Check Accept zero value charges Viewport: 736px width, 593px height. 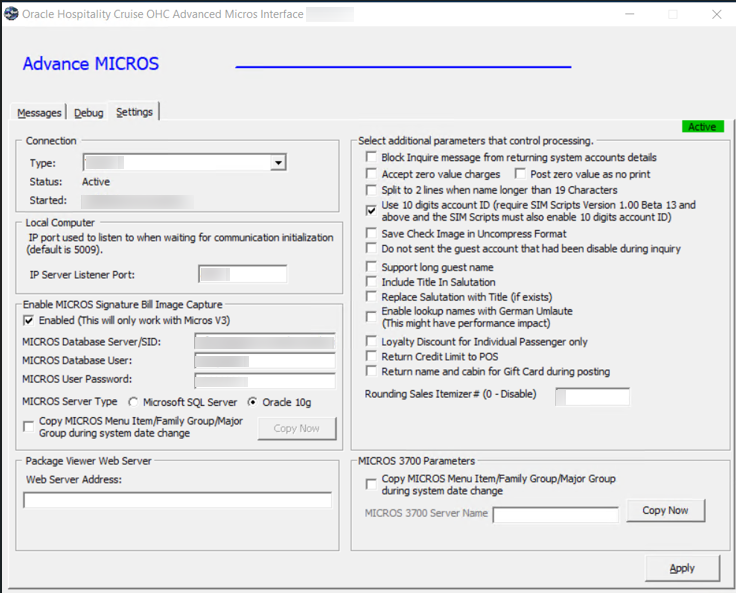point(371,174)
